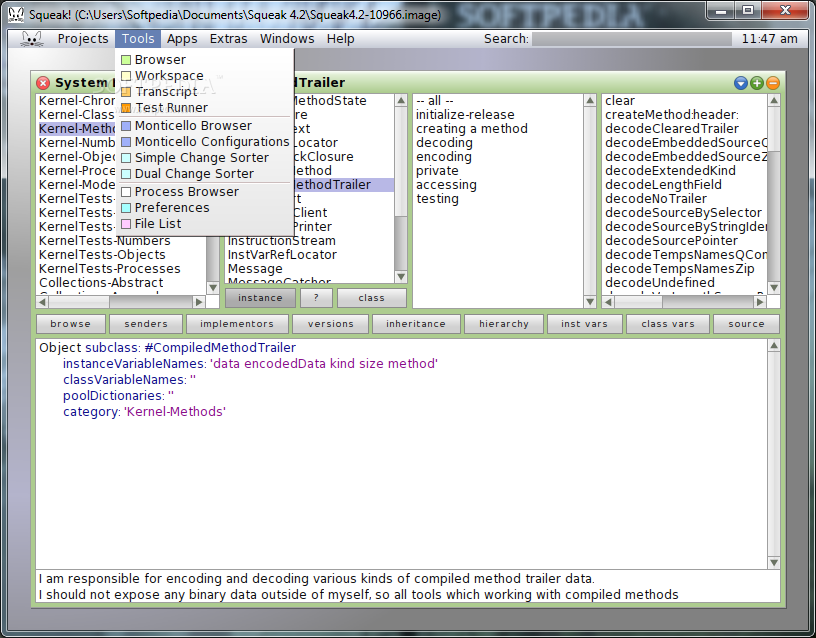Click the up arrow of class list scrollbar

[x=401, y=100]
